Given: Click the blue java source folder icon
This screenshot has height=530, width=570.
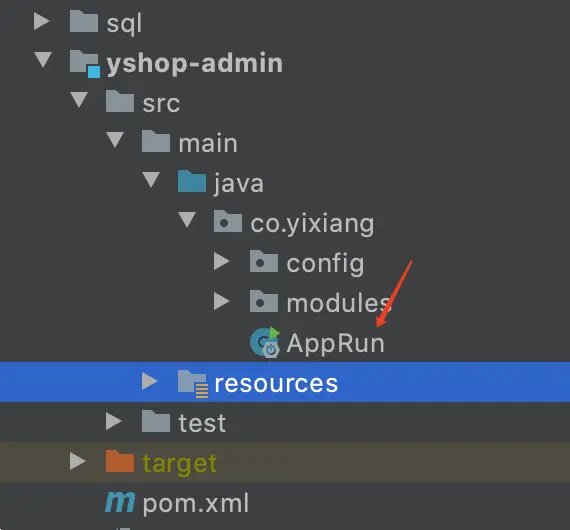Looking at the screenshot, I should [x=192, y=181].
